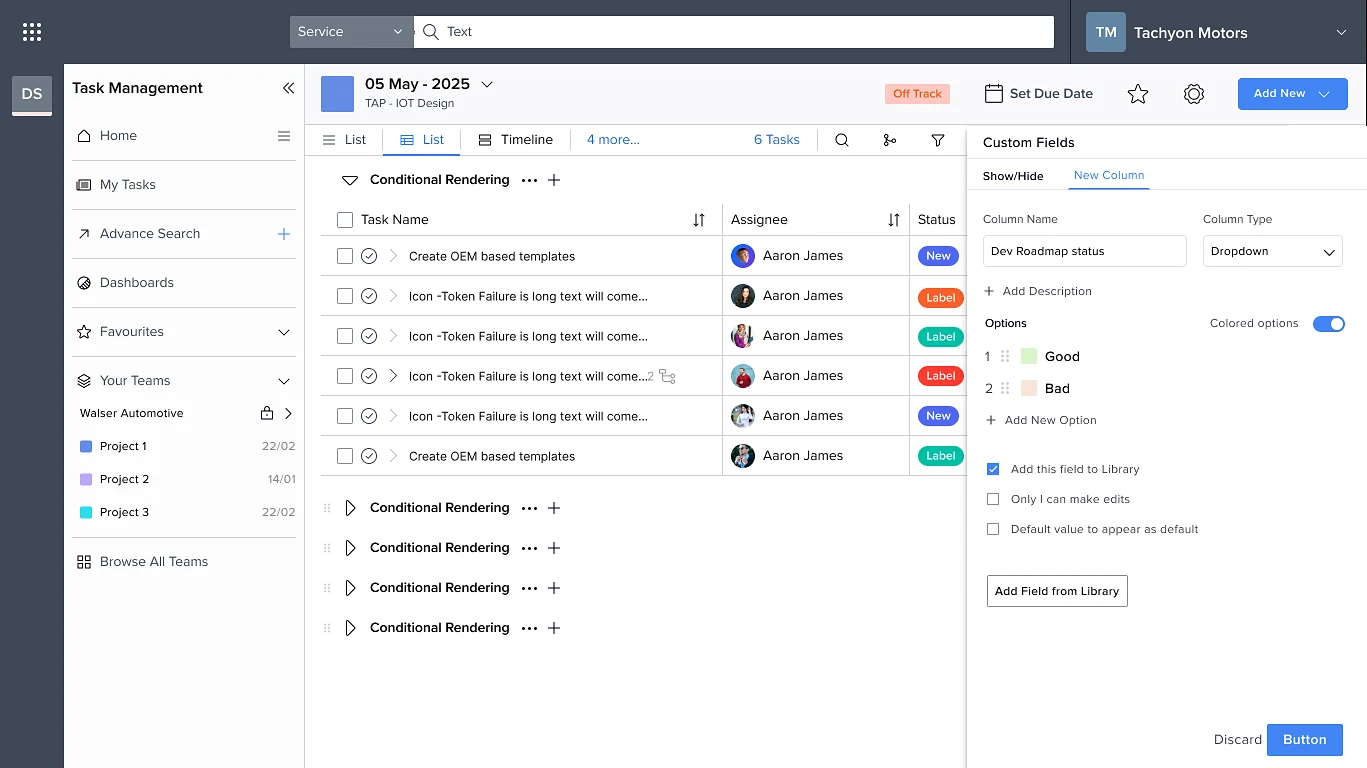Viewport: 1367px width, 768px height.
Task: Tick checkbox for first Create OEM based templates task
Action: (345, 256)
